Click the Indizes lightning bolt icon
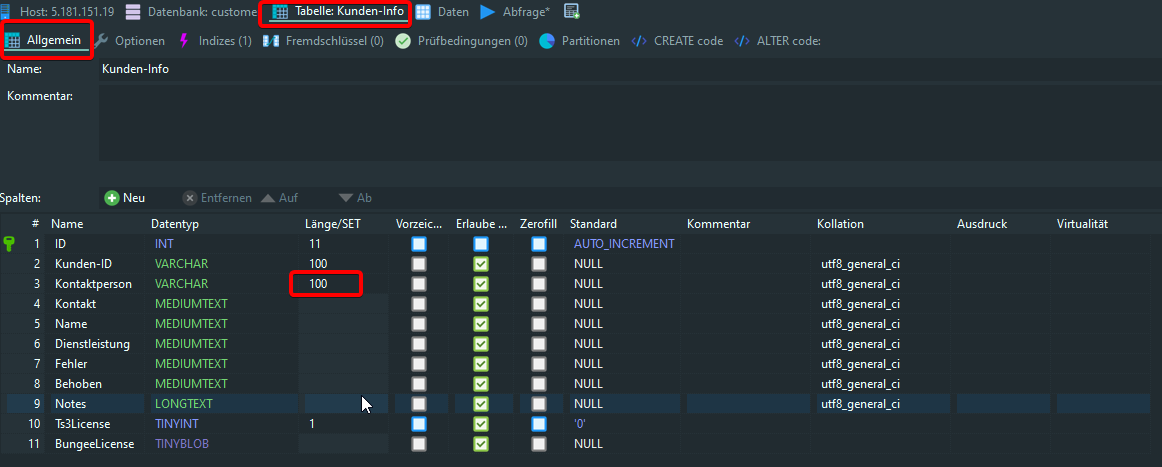 coord(184,41)
